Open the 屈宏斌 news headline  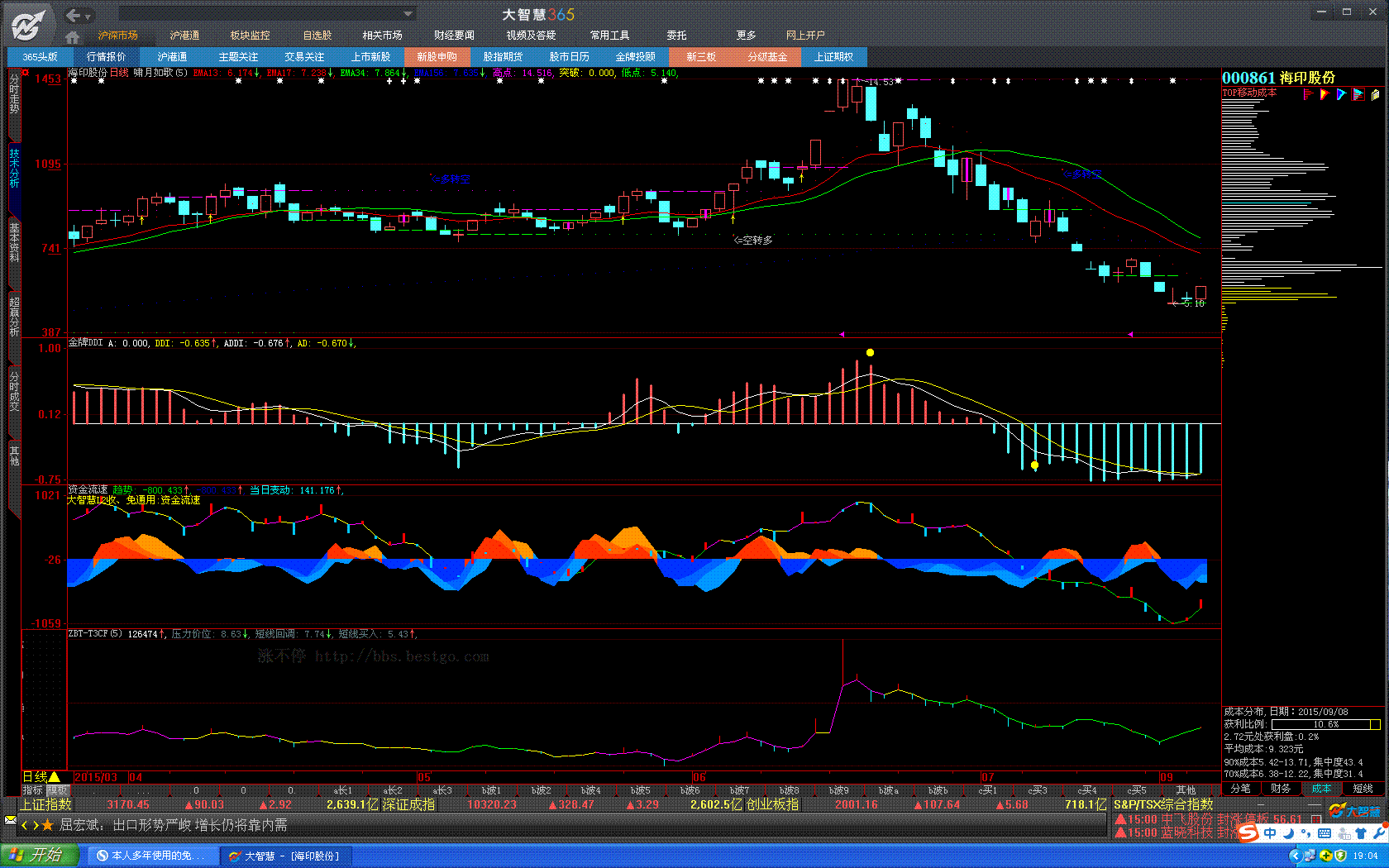[x=174, y=825]
